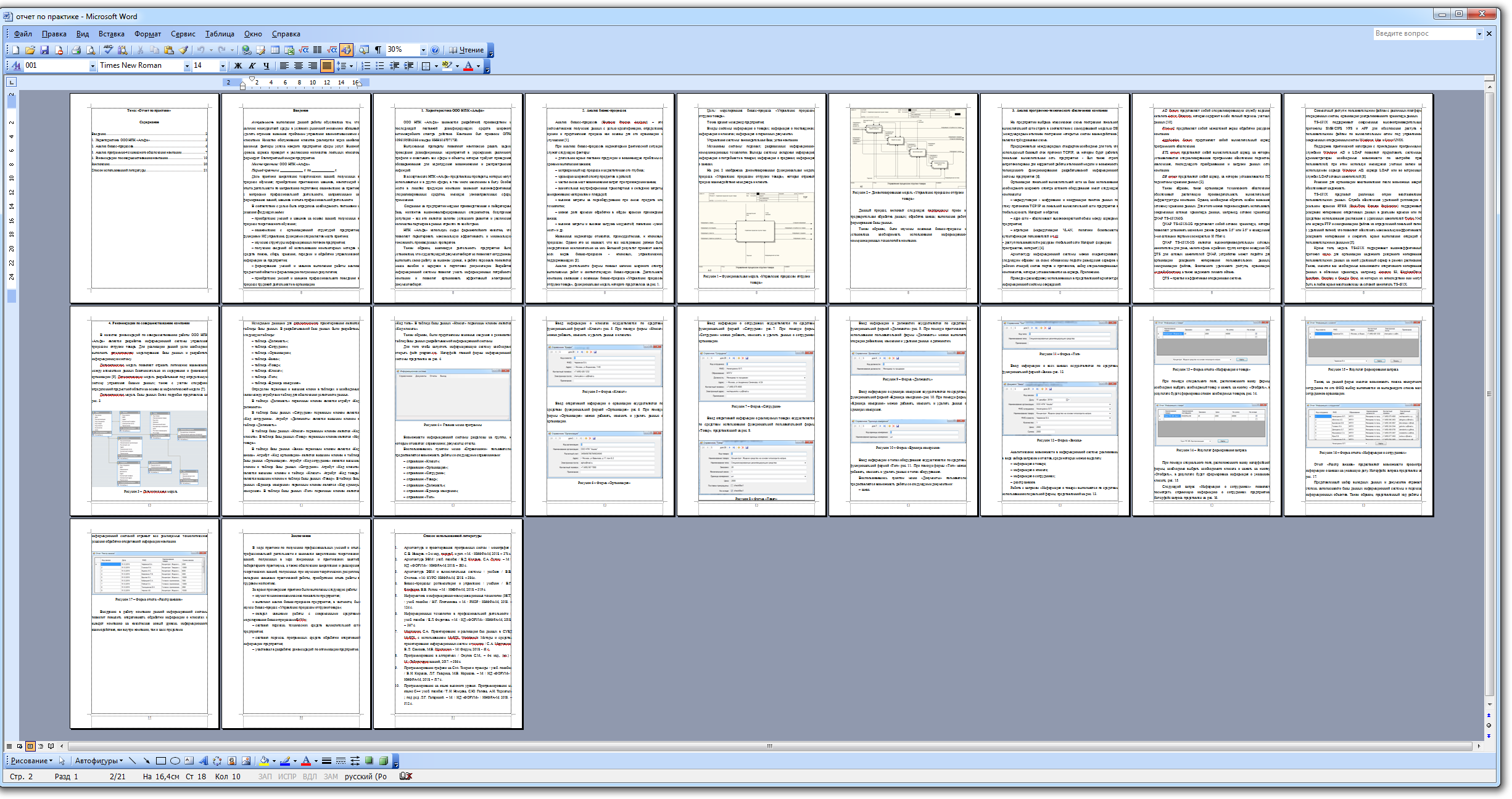Expand the Times New Roman font dropdown

187,66
